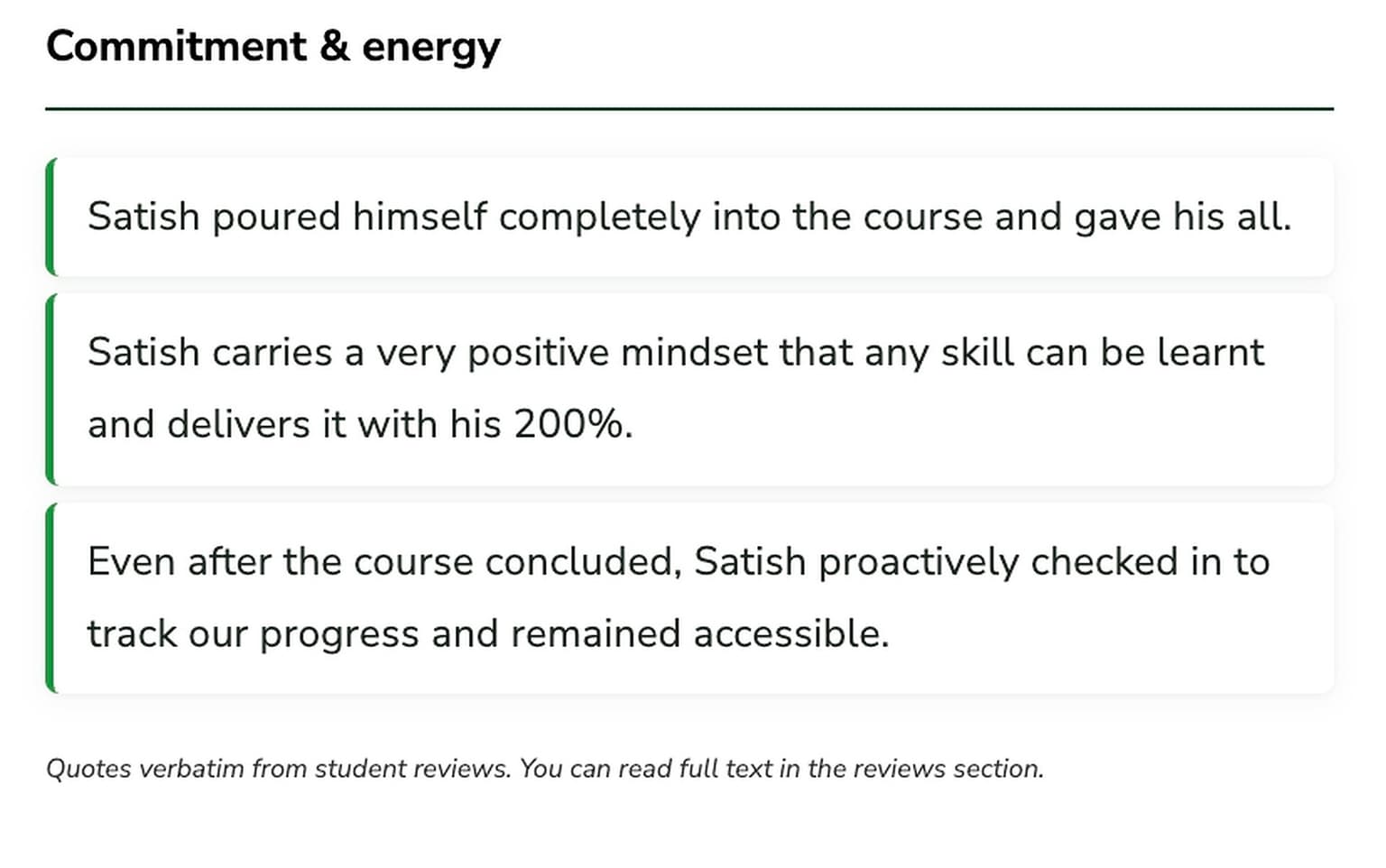1386x868 pixels.
Task: Click the green accent bar of first quote
Action: 51,217
